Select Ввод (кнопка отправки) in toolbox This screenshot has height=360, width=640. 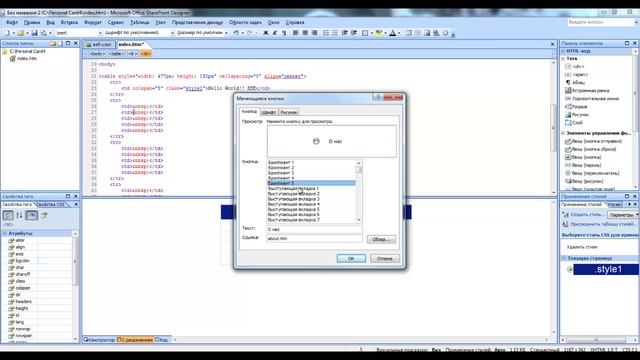593,141
